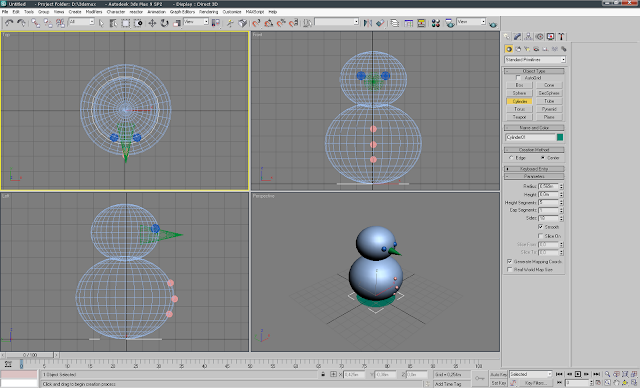Image resolution: width=640 pixels, height=388 pixels.
Task: Select the Geometry category button
Action: [509, 49]
